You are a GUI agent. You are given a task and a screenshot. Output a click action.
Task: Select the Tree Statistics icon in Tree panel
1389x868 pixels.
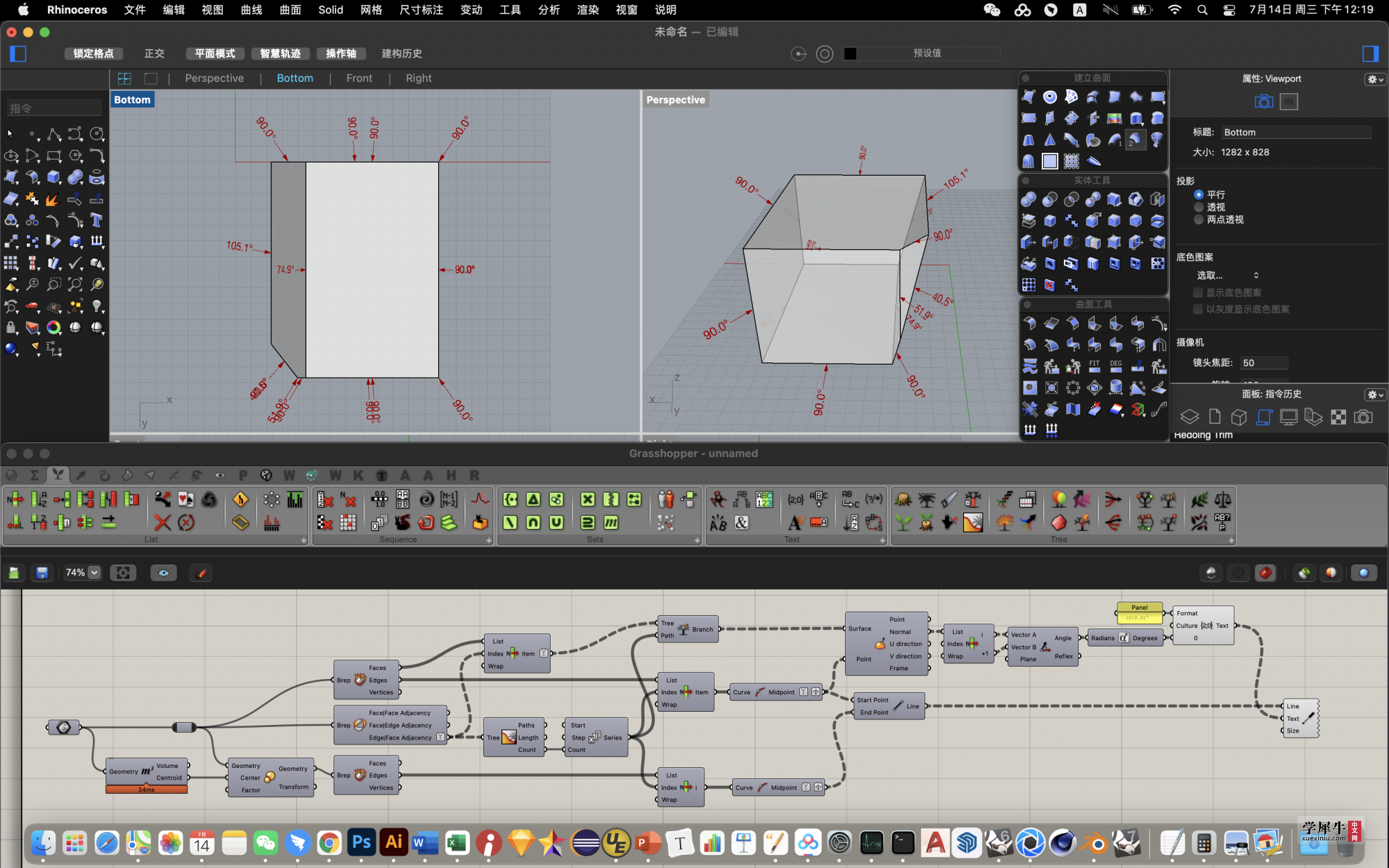[973, 522]
